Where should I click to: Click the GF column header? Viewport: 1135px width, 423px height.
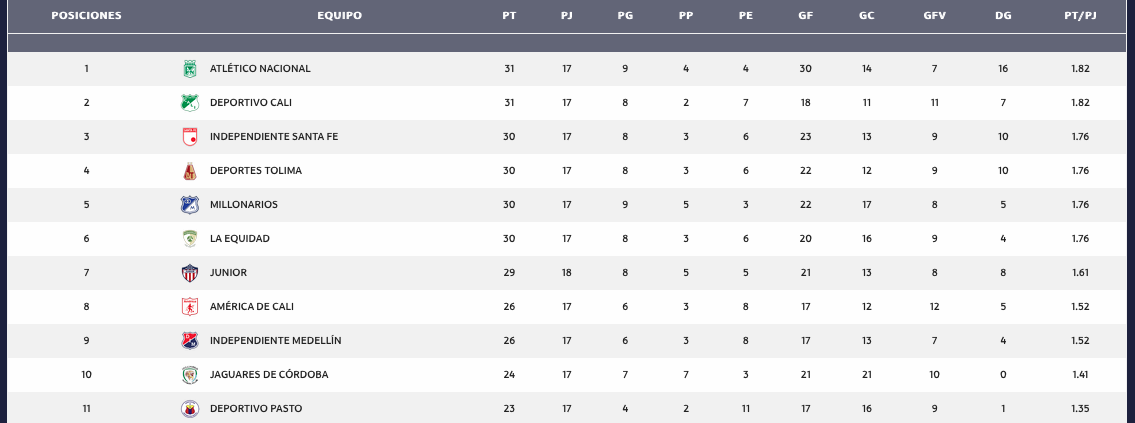pos(805,16)
